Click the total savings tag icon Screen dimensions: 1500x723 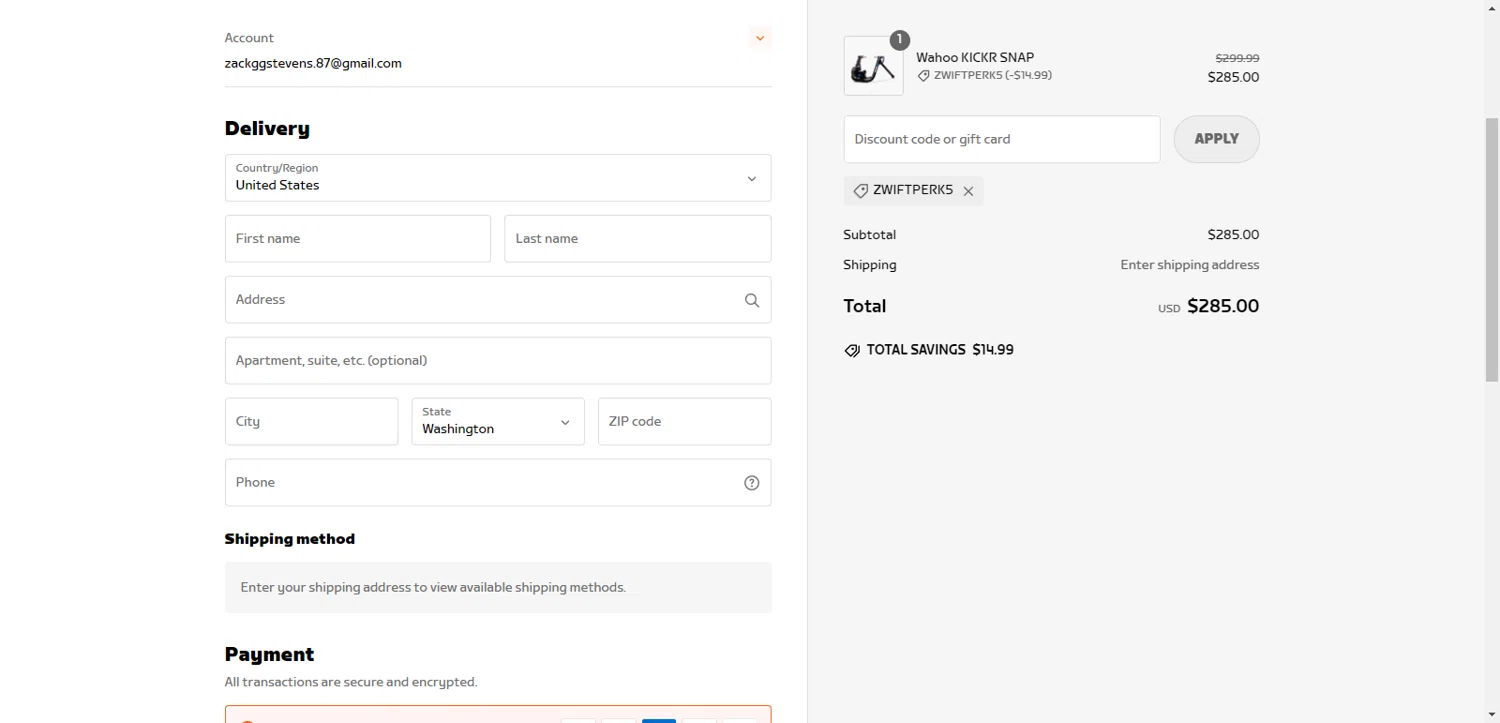tap(852, 351)
